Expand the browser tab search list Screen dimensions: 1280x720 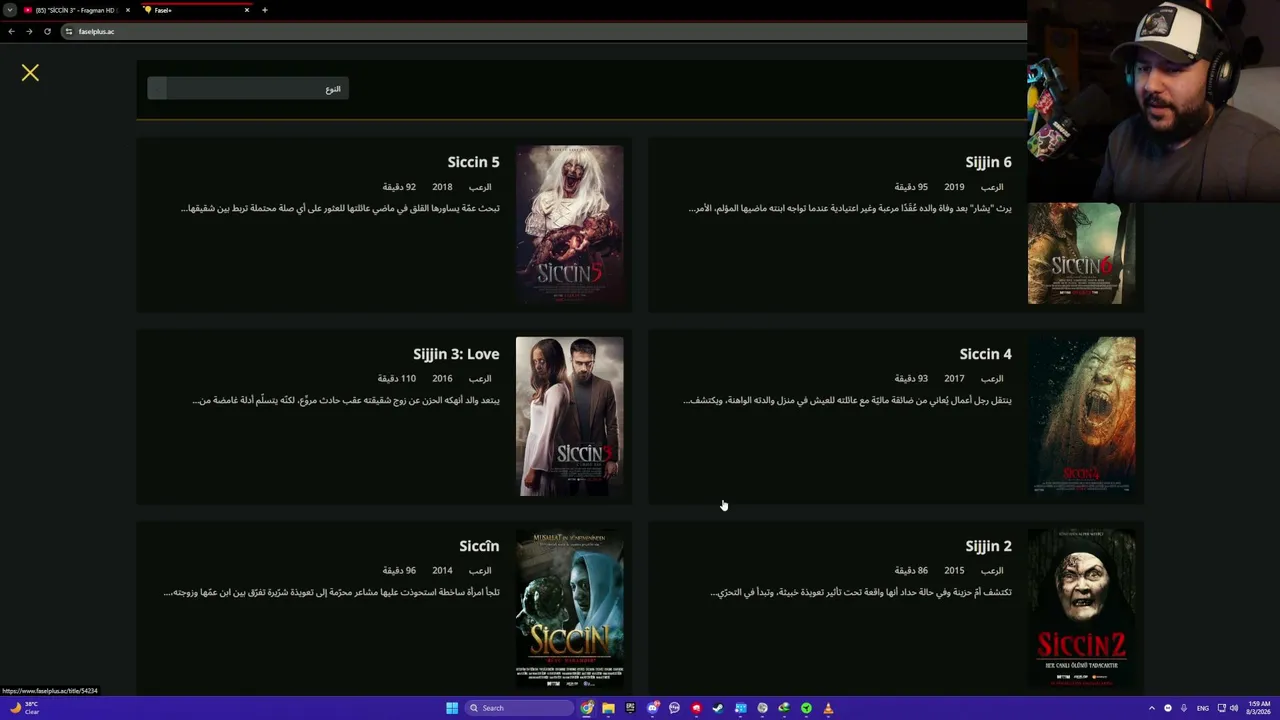click(10, 10)
